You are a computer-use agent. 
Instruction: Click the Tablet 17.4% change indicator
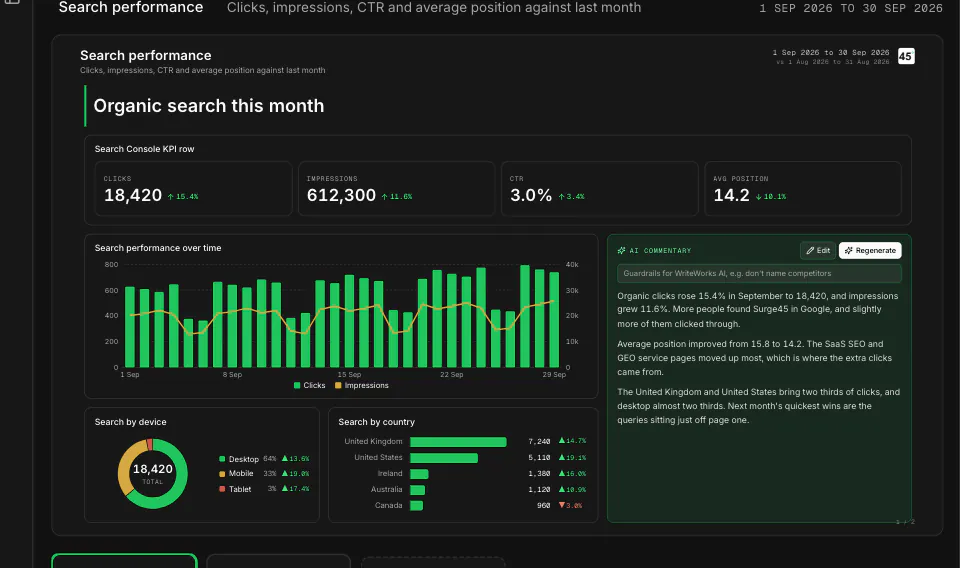296,488
